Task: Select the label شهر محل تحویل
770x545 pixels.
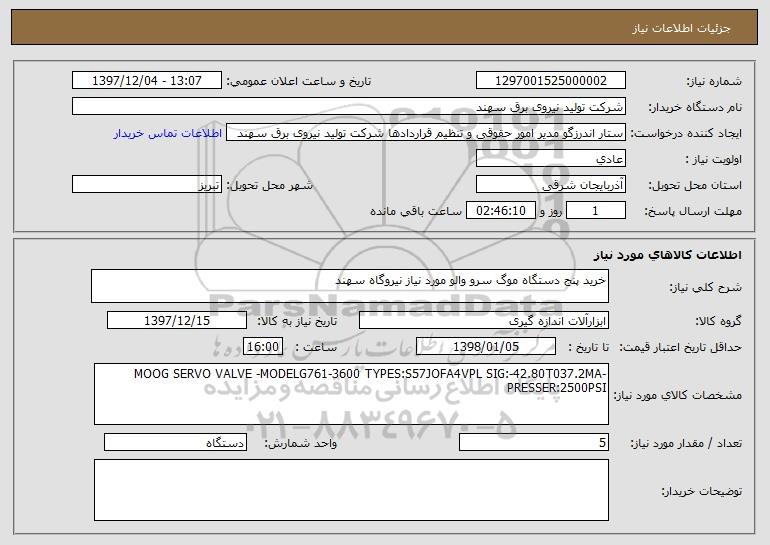Action: tap(269, 185)
